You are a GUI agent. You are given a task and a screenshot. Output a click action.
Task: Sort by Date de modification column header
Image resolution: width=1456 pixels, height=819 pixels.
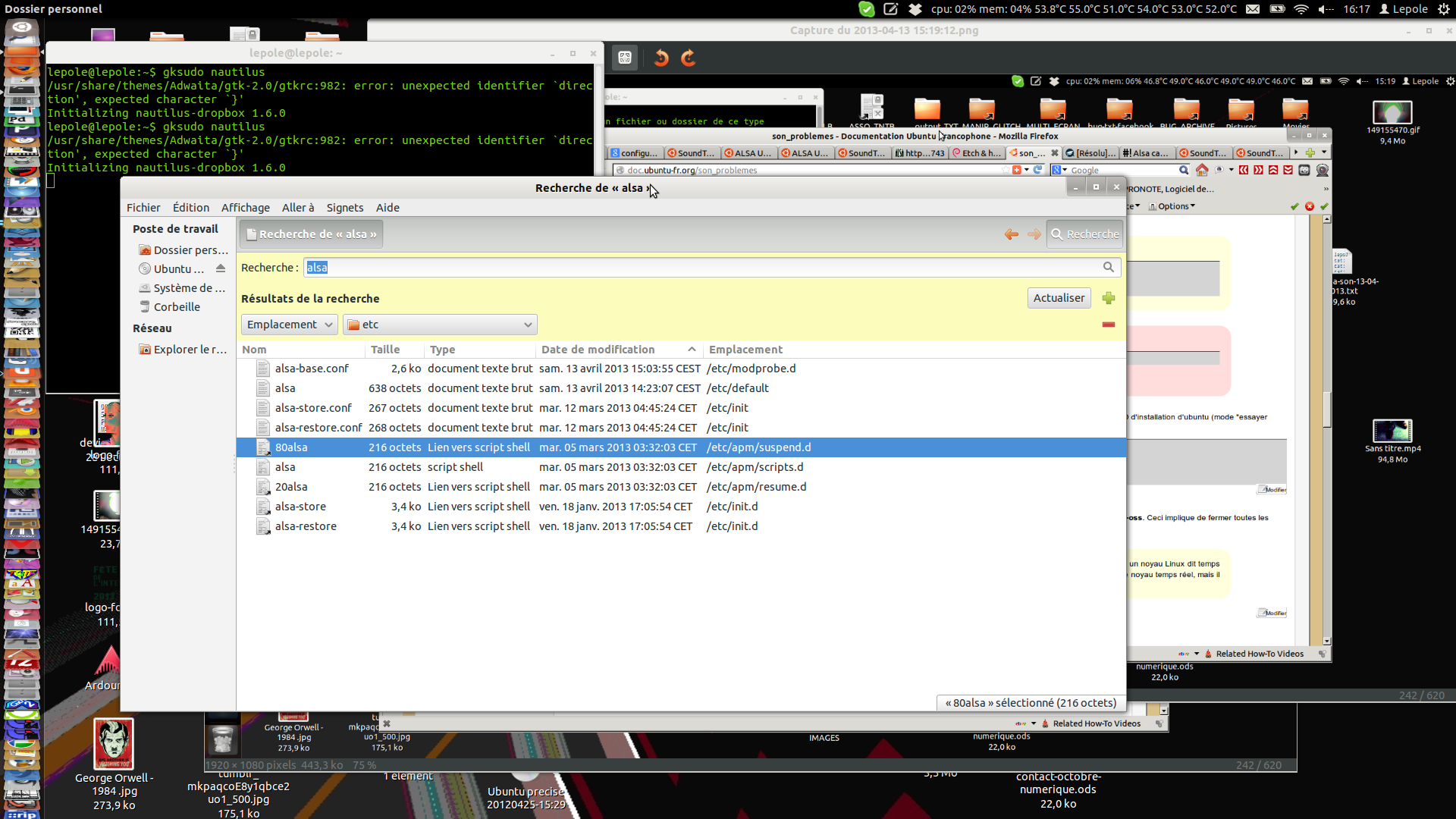click(598, 350)
